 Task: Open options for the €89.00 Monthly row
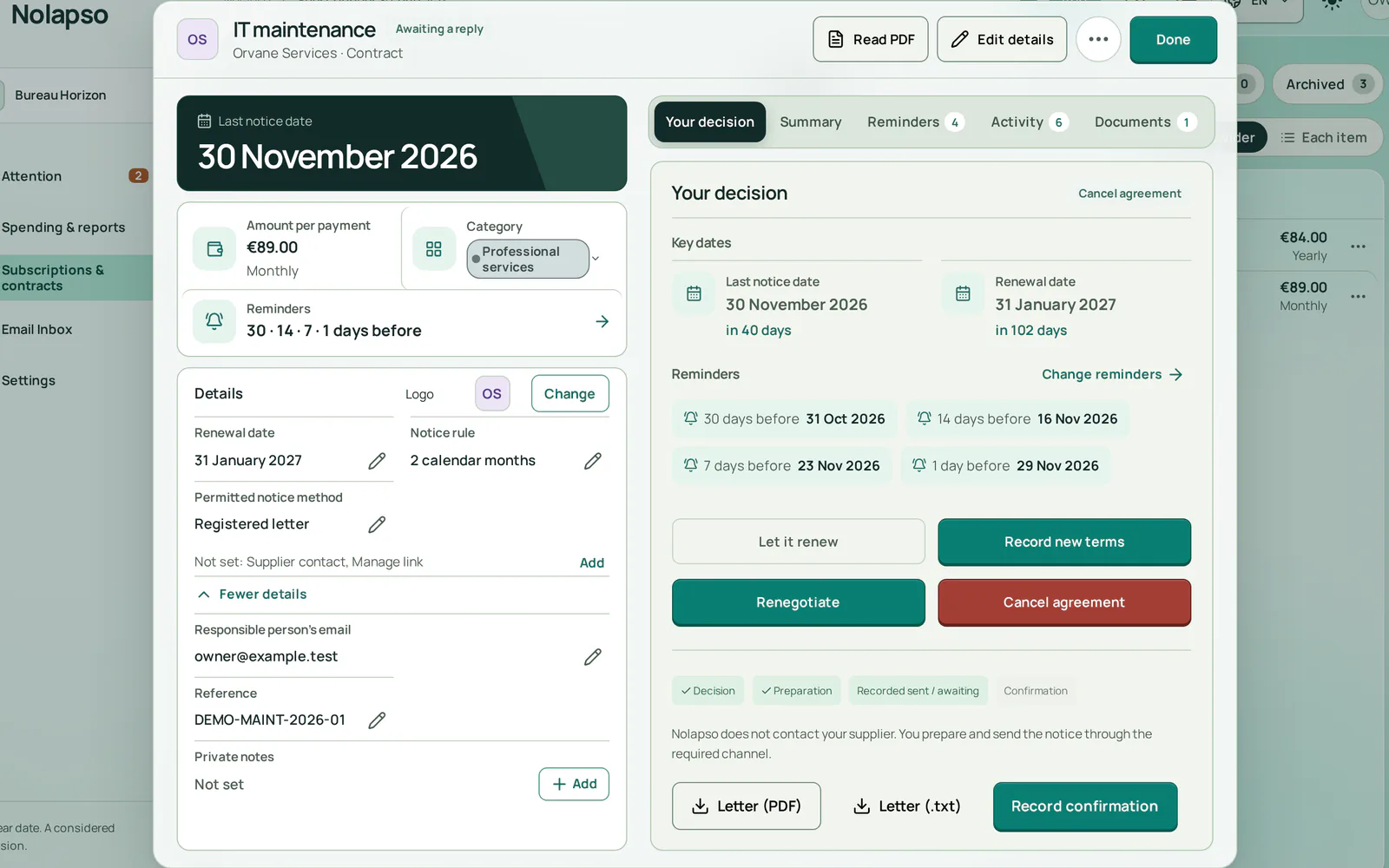[1358, 297]
